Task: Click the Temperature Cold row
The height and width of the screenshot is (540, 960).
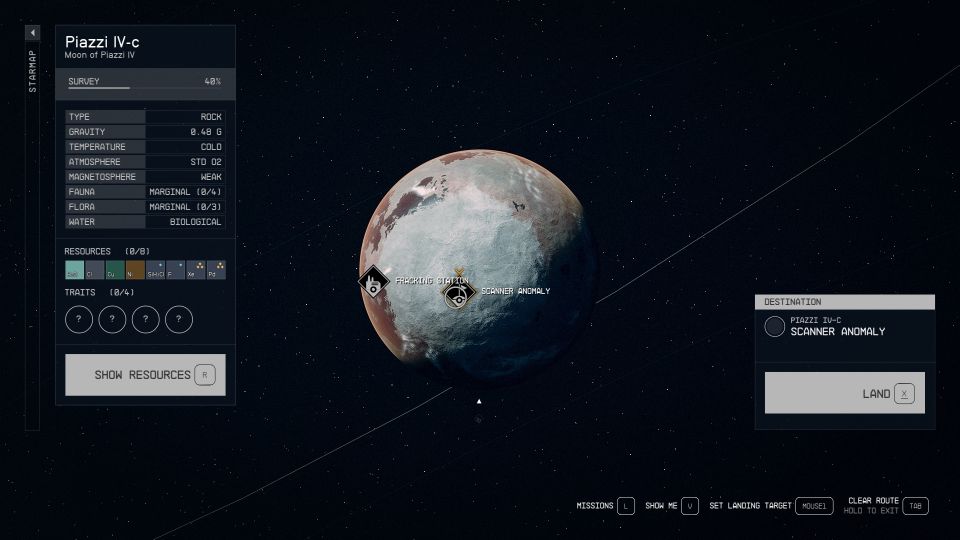Action: (145, 147)
